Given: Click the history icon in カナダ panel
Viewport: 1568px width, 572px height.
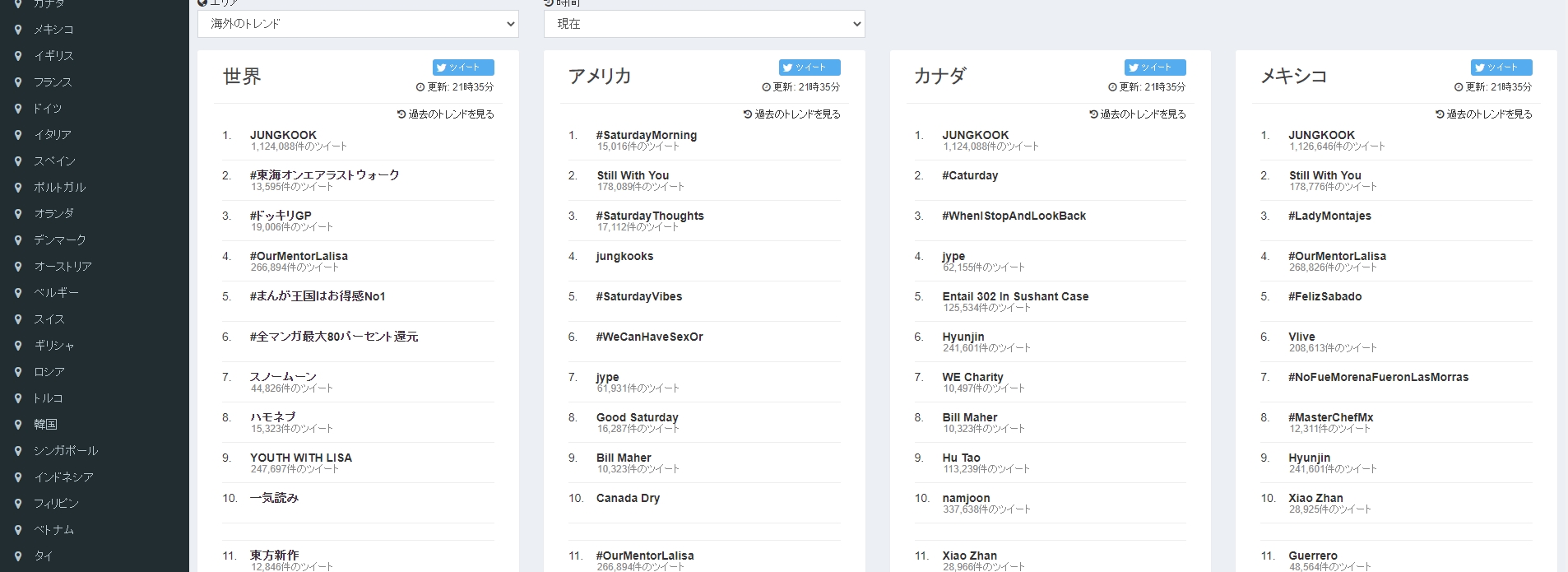Looking at the screenshot, I should [1094, 114].
